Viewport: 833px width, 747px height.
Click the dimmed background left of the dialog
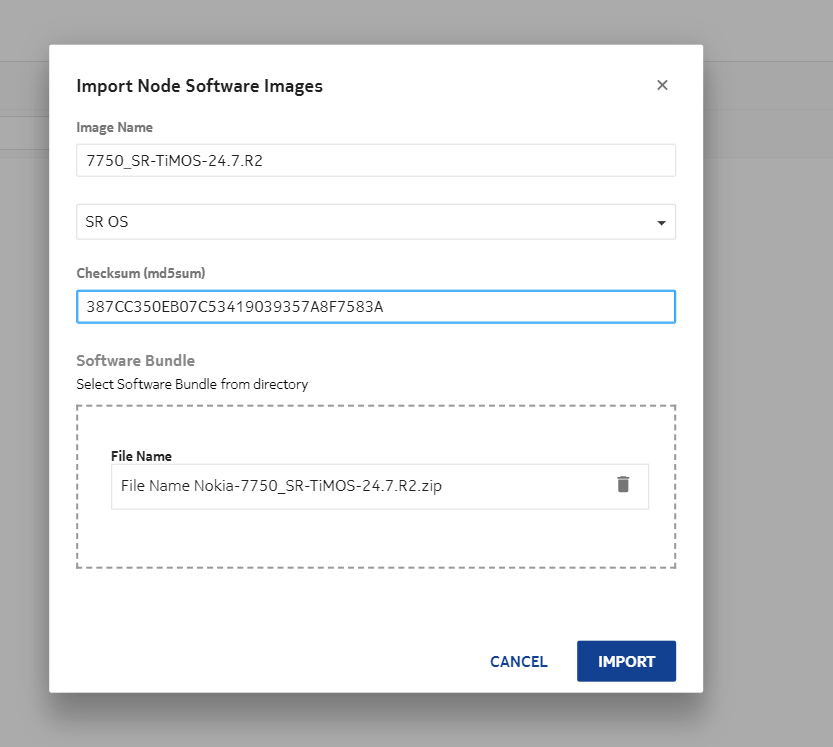(24, 400)
